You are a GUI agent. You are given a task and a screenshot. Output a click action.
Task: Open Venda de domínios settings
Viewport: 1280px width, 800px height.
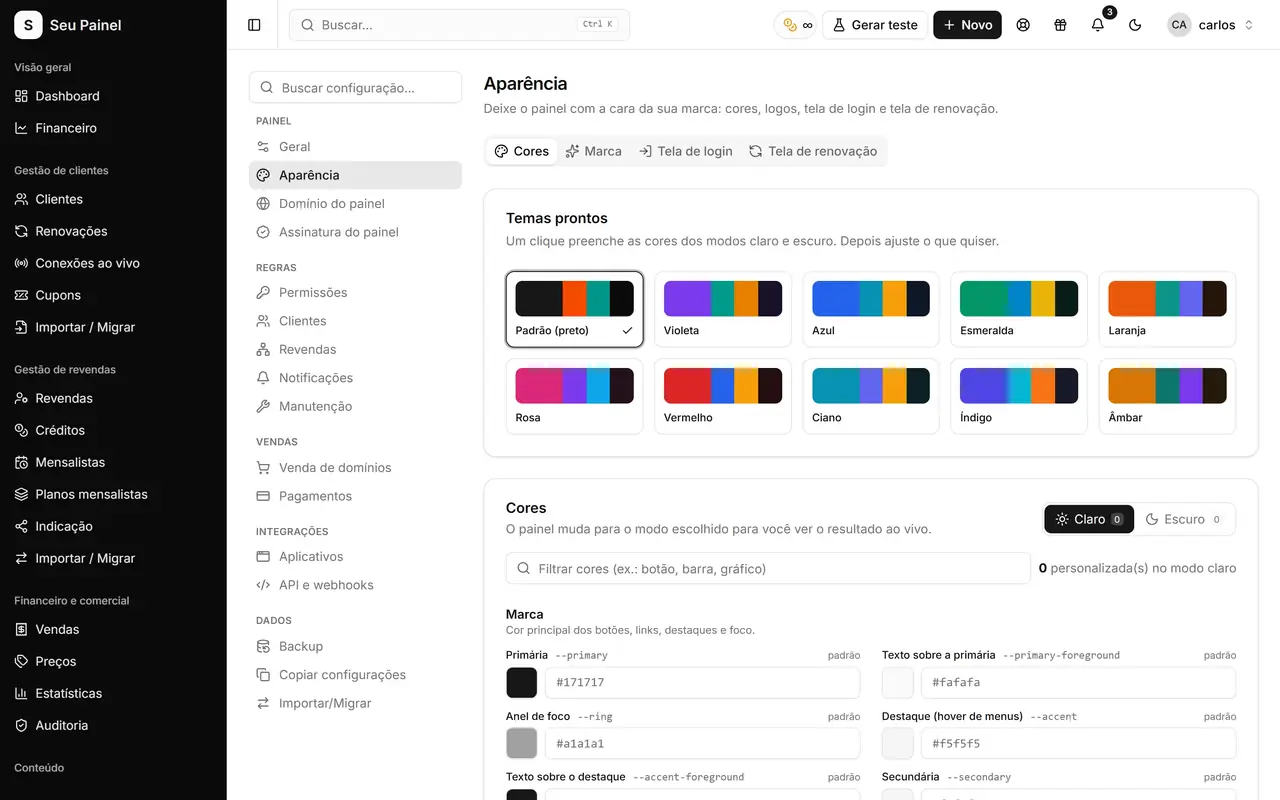pyautogui.click(x=355, y=467)
